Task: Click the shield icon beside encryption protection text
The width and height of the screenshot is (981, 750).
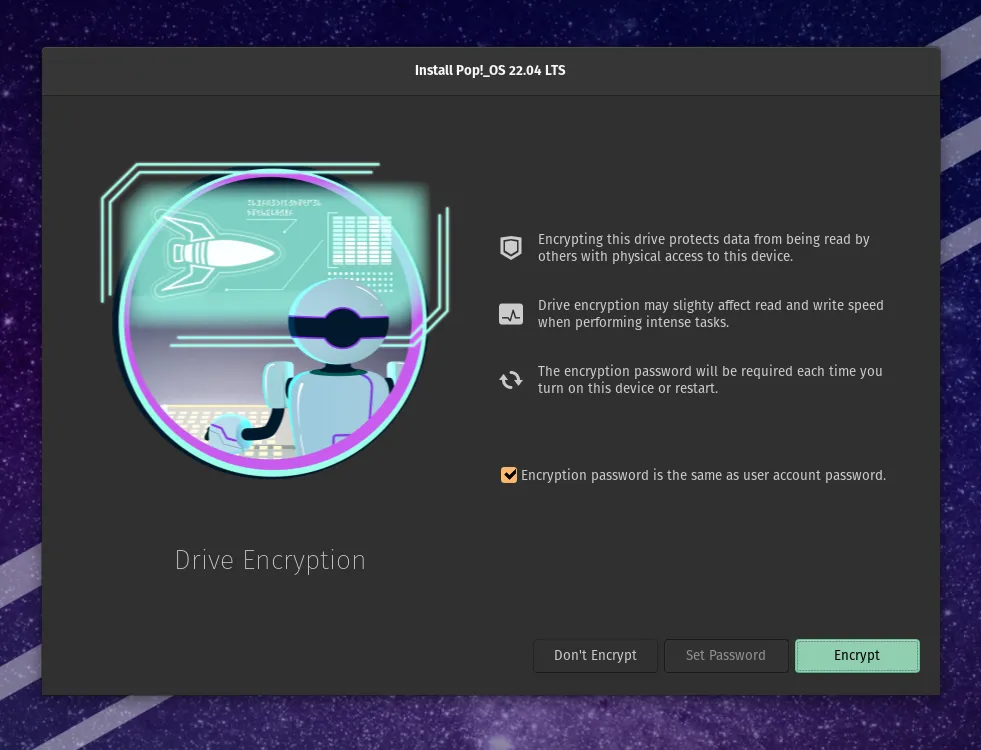Action: (x=511, y=248)
